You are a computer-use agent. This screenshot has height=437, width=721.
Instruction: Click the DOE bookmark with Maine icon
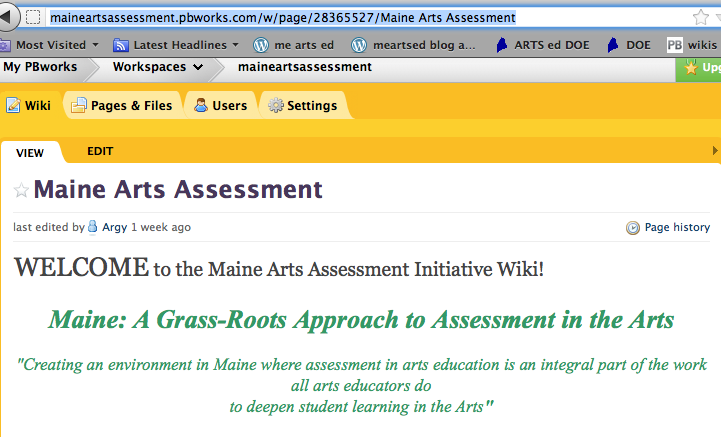(628, 45)
